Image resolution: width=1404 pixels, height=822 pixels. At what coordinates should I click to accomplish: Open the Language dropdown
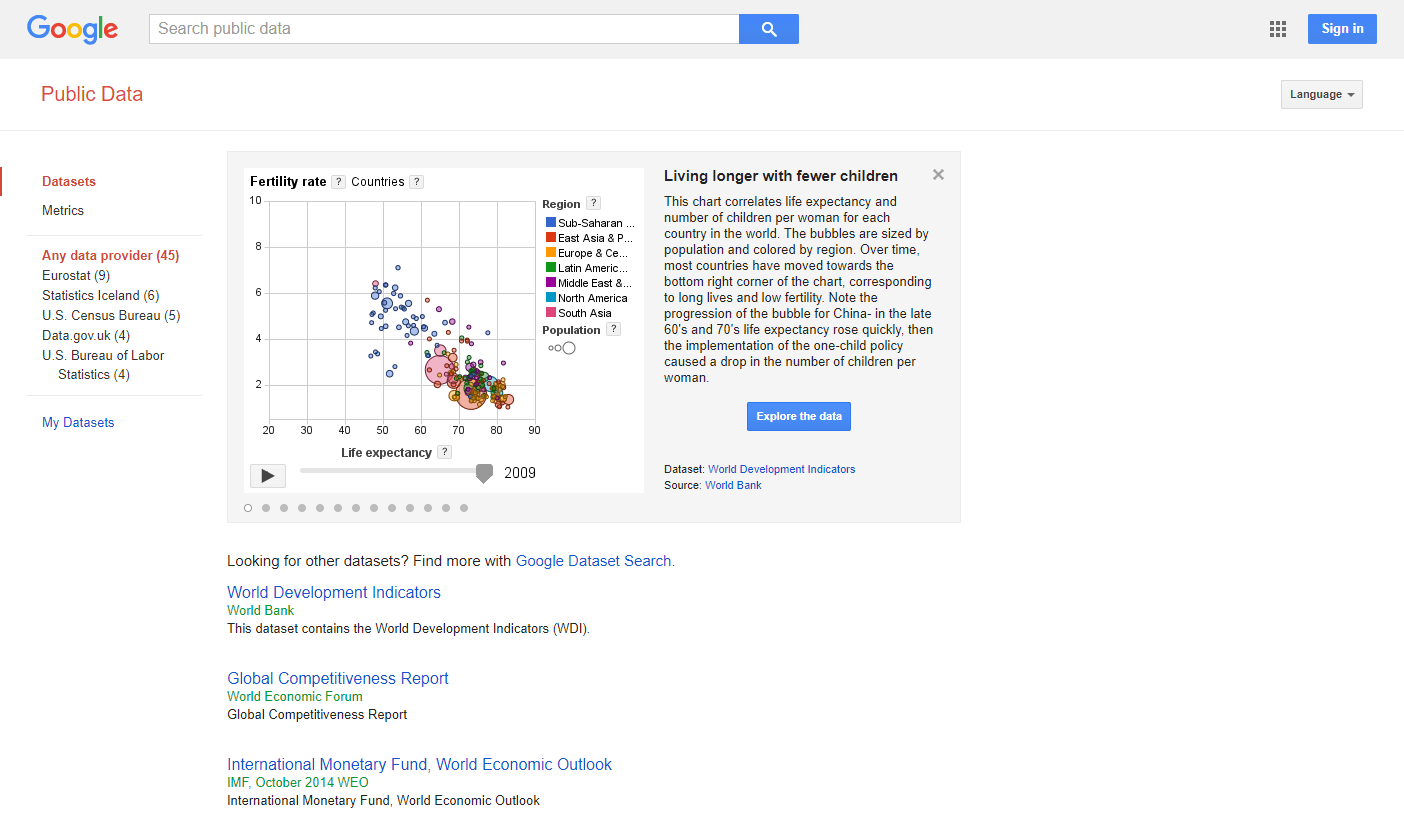tap(1321, 94)
